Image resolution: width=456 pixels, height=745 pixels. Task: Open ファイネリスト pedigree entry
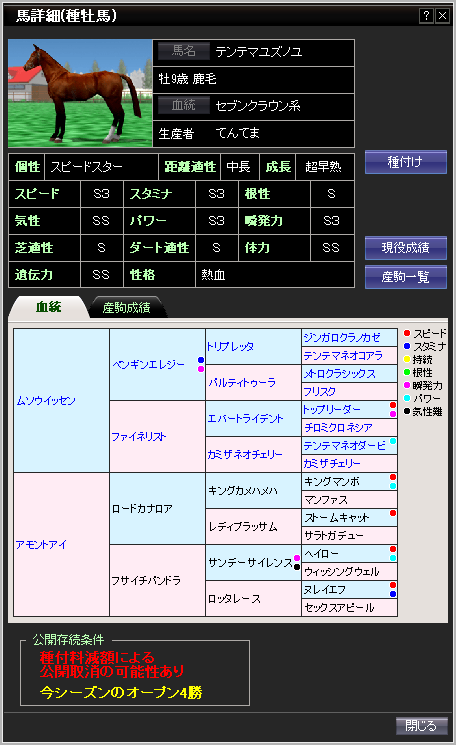(x=139, y=437)
